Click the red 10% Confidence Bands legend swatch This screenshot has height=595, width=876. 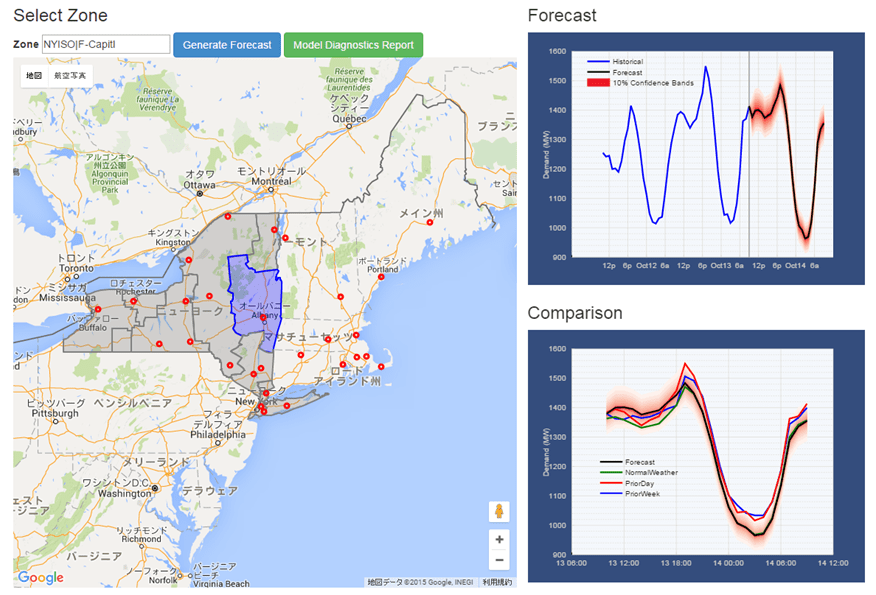pyautogui.click(x=597, y=83)
